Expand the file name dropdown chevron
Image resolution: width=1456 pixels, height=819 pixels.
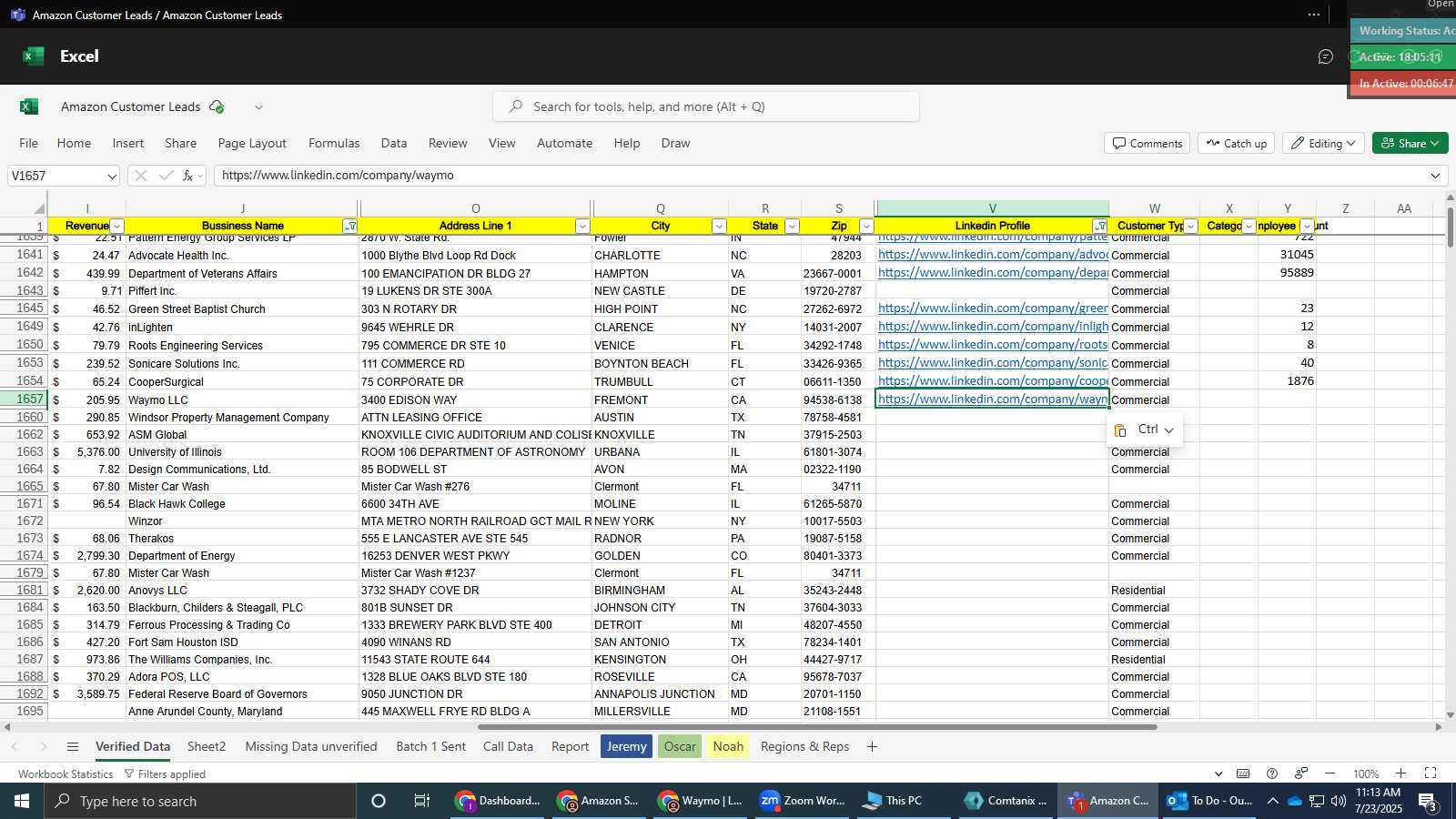point(258,107)
